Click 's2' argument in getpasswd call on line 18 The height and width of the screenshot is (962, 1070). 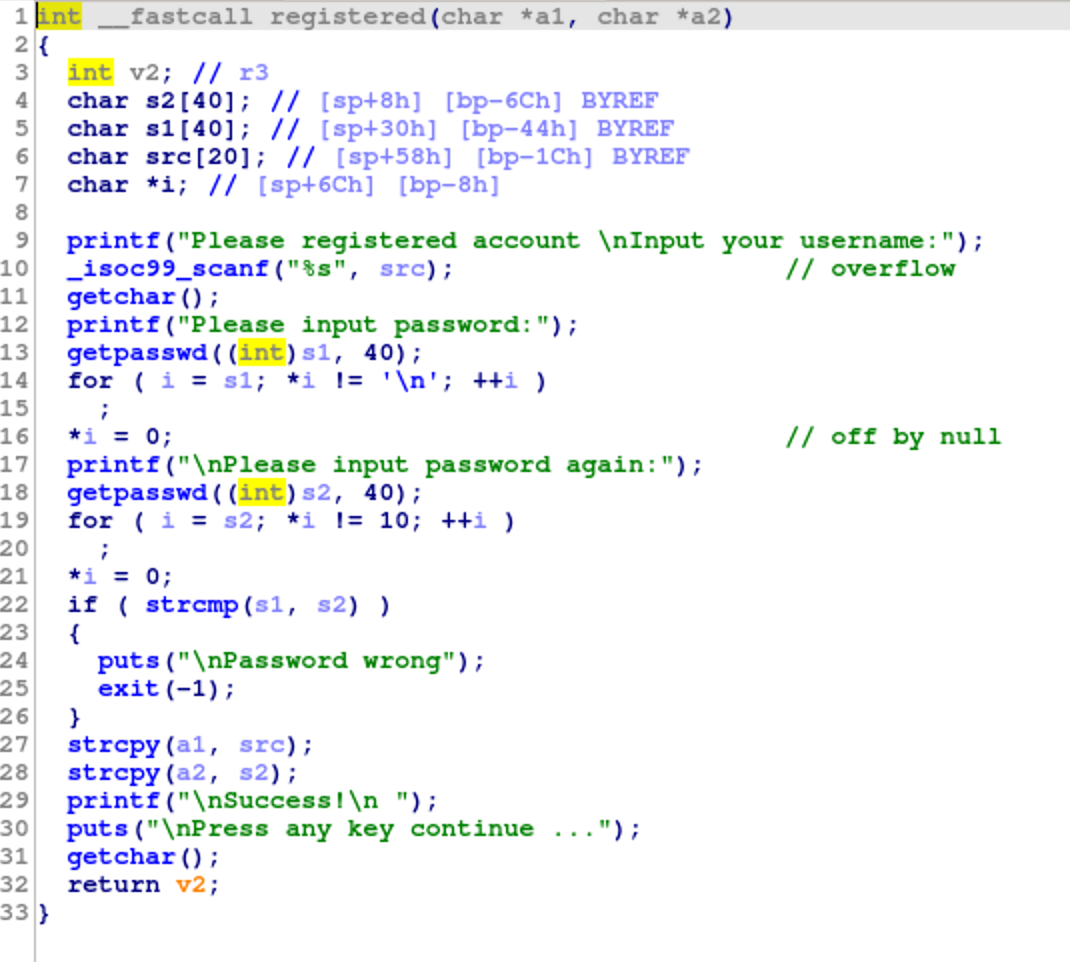(316, 493)
